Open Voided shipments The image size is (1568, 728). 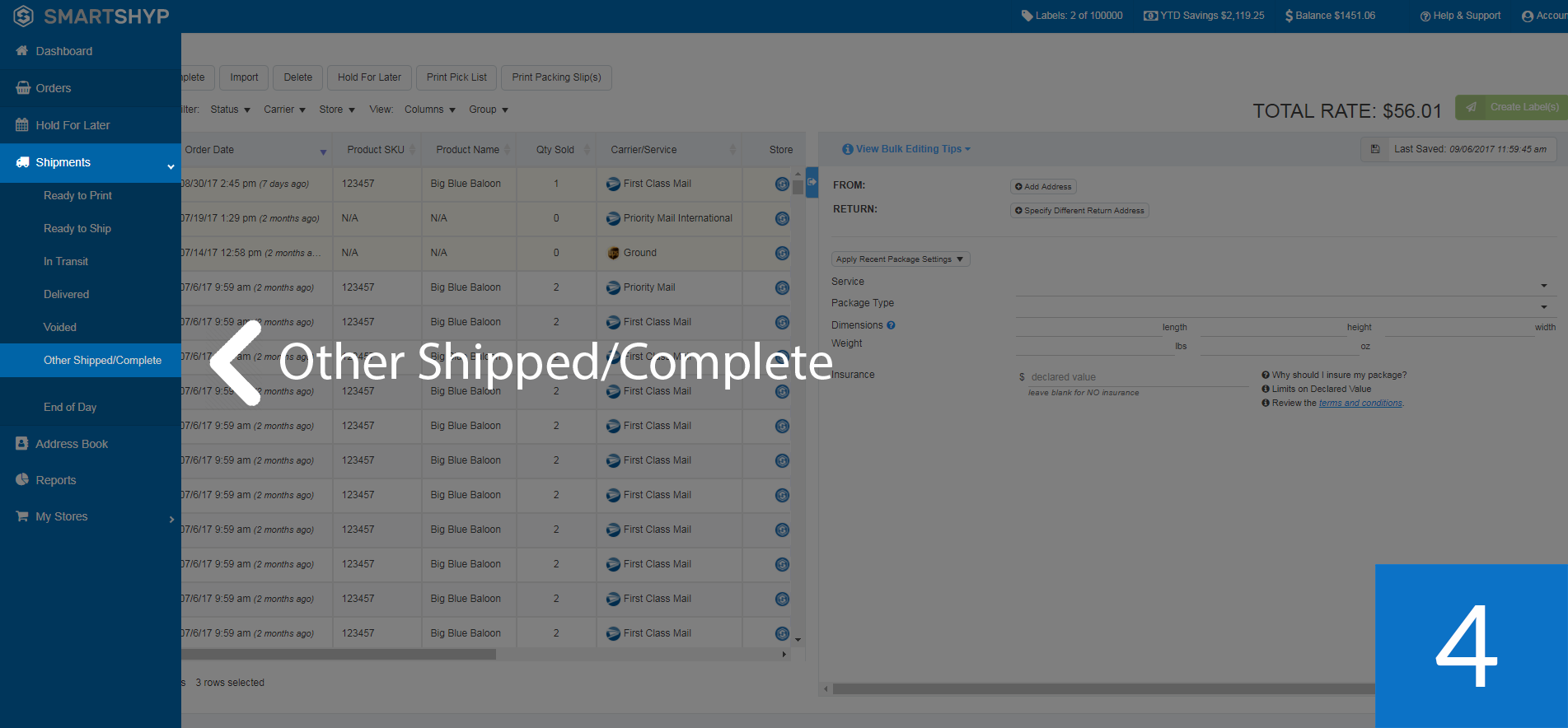click(59, 327)
